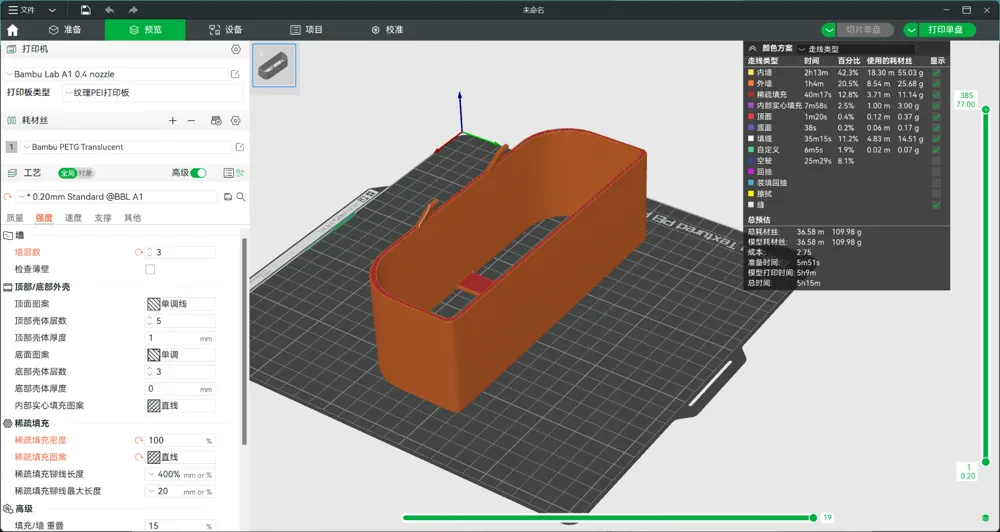Image resolution: width=1000 pixels, height=532 pixels.
Task: Open the 0.20mm Standard @BBL A1 preset dropdown
Action: pyautogui.click(x=119, y=197)
